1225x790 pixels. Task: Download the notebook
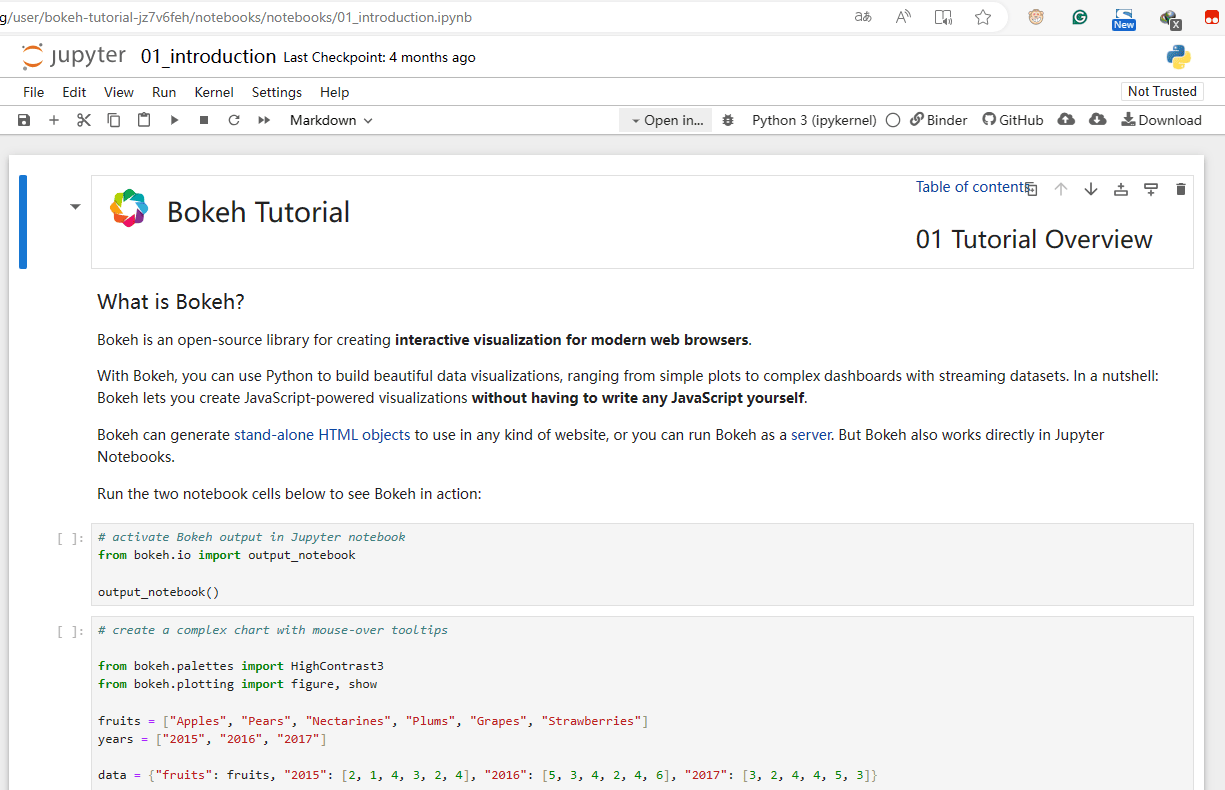coord(1161,120)
